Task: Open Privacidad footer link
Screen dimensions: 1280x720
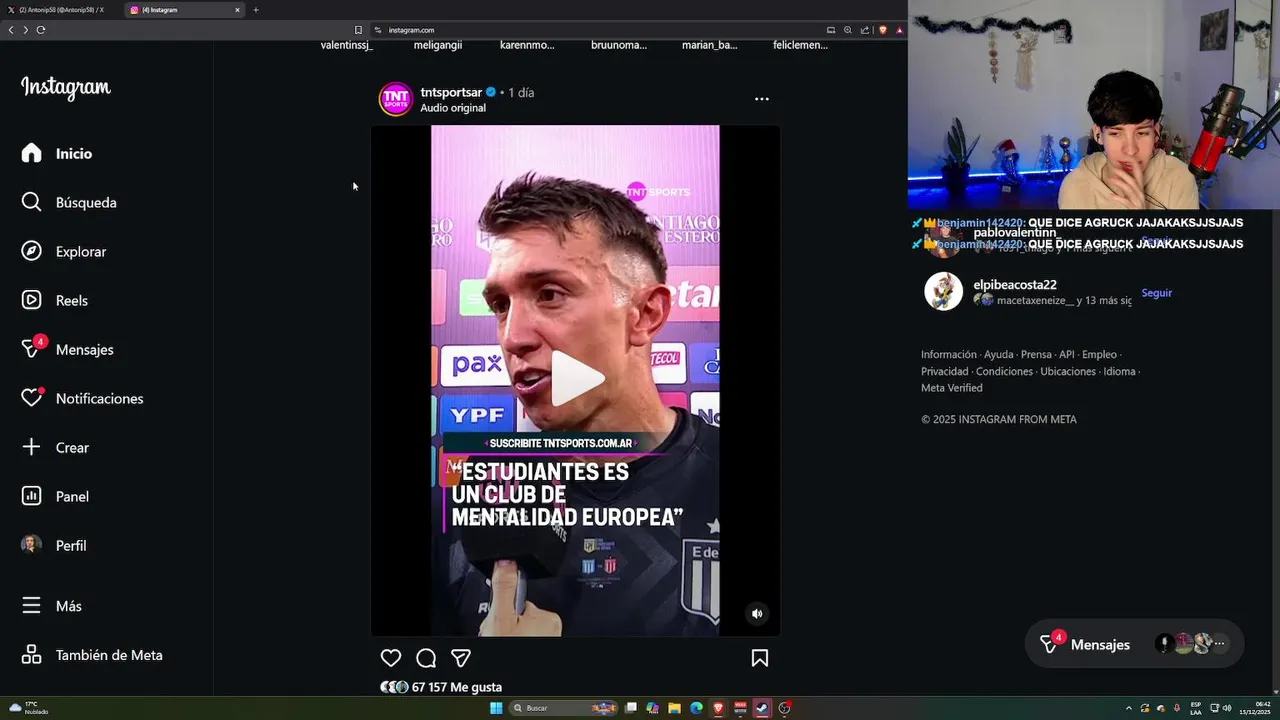Action: [x=945, y=371]
